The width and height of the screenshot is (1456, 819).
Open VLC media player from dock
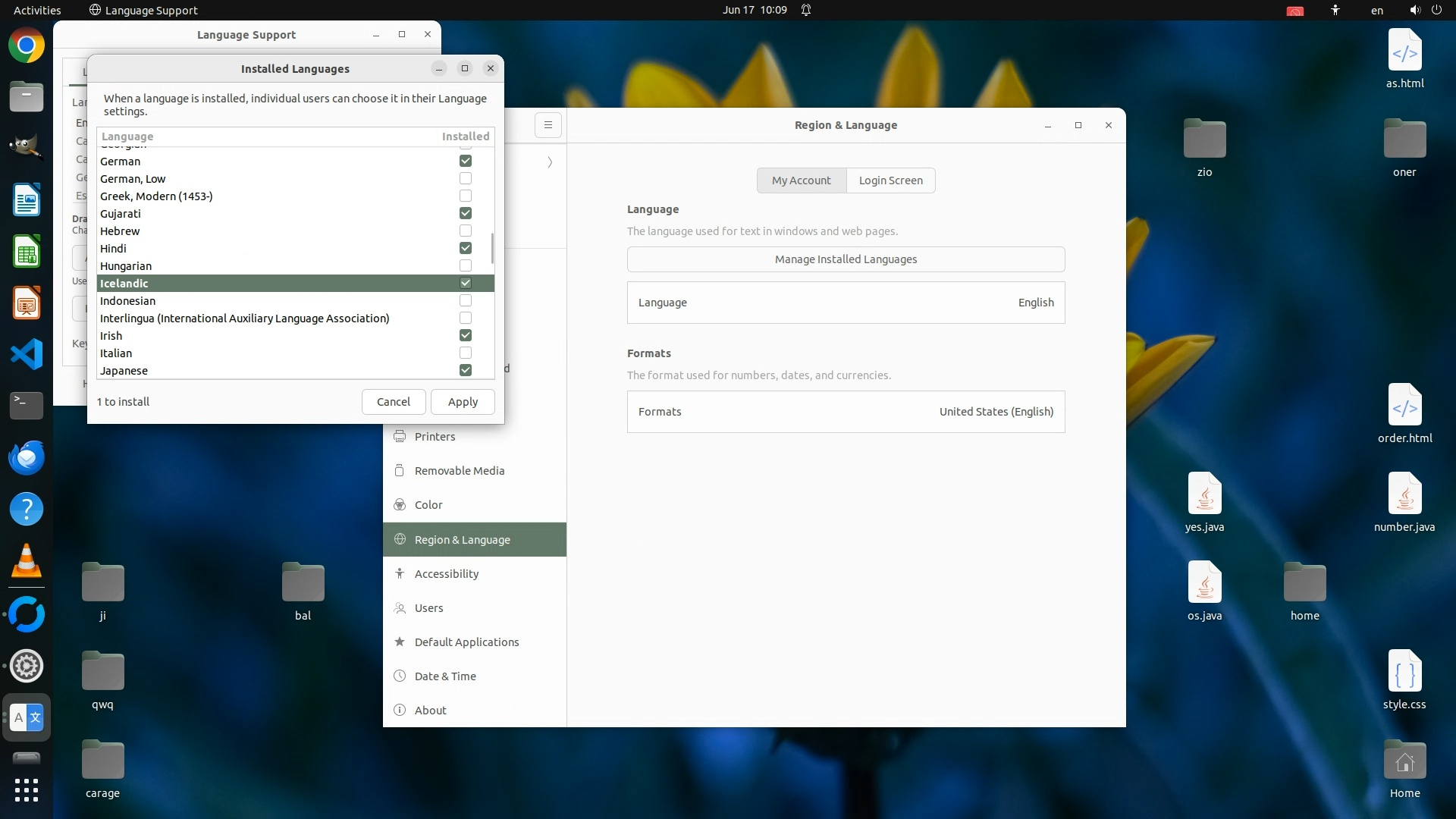[x=27, y=561]
